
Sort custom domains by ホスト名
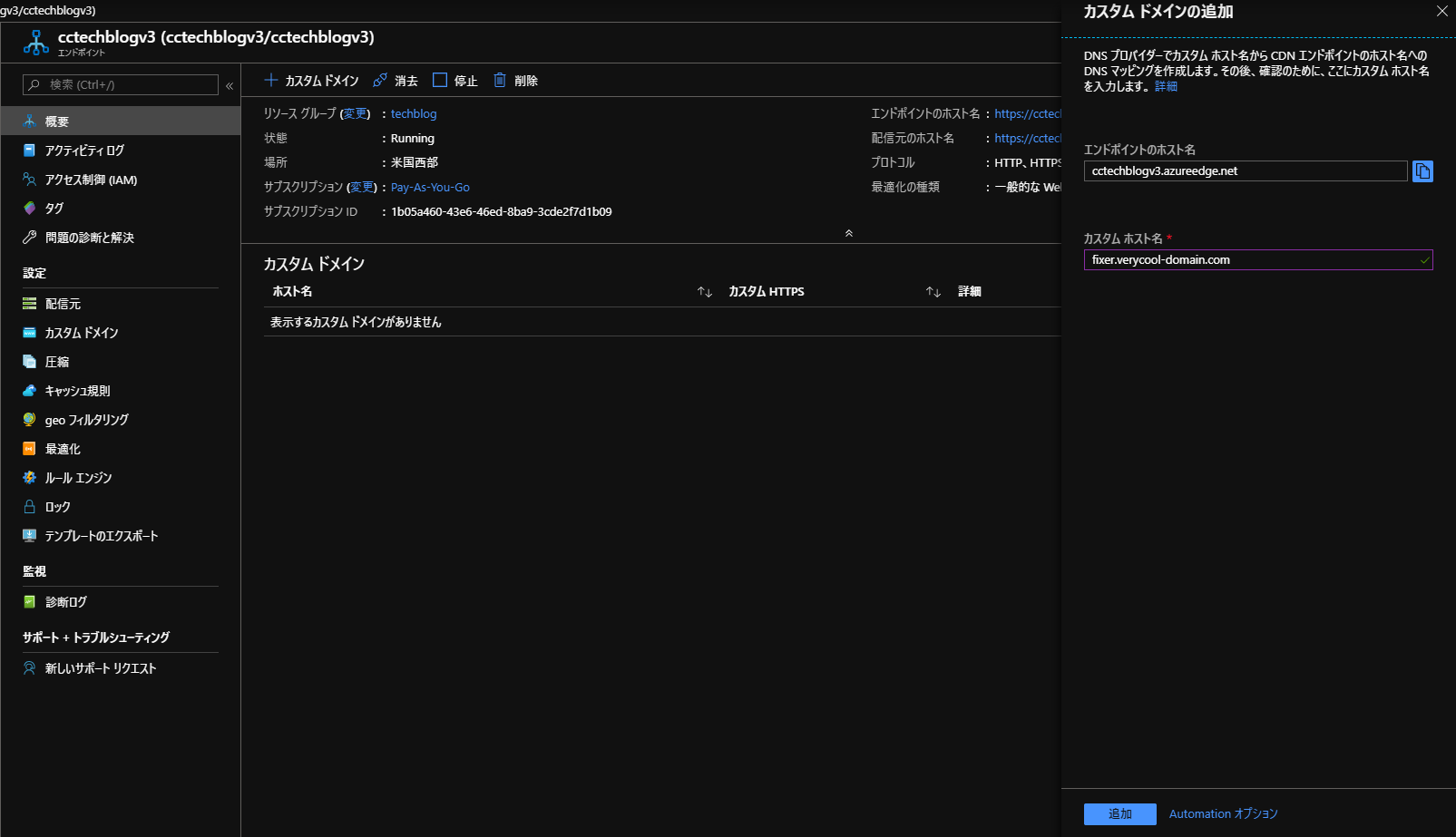[x=704, y=292]
